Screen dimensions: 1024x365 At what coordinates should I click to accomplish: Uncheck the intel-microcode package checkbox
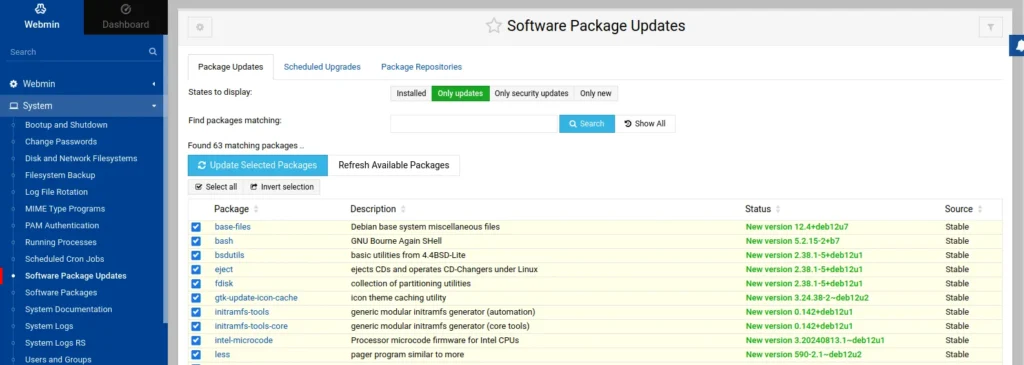click(x=196, y=340)
